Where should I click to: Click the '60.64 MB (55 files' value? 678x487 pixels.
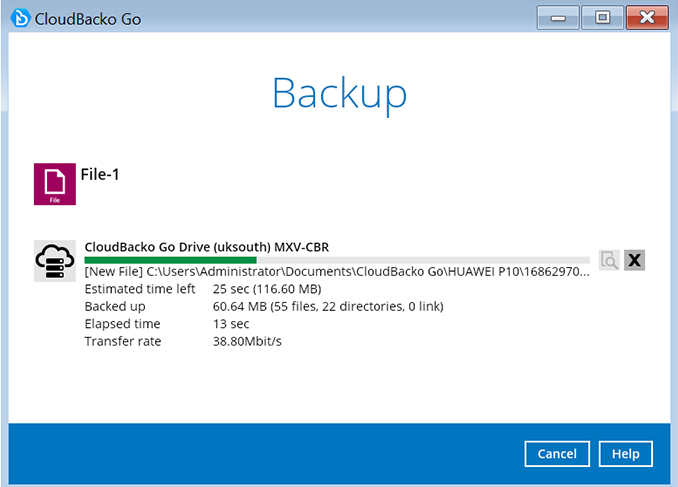click(x=328, y=306)
